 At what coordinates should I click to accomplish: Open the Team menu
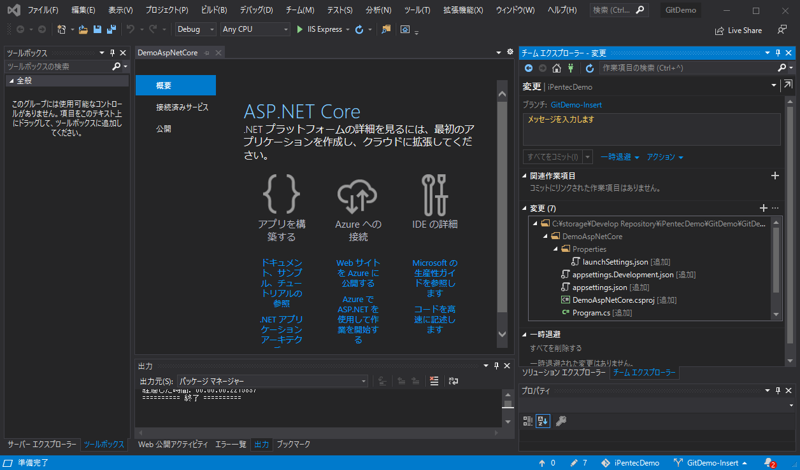point(300,10)
